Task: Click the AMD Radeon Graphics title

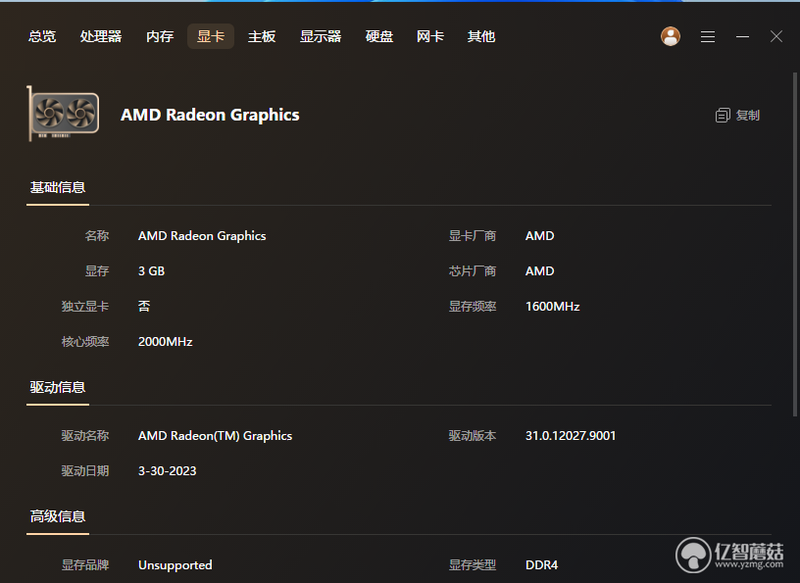Action: click(210, 115)
